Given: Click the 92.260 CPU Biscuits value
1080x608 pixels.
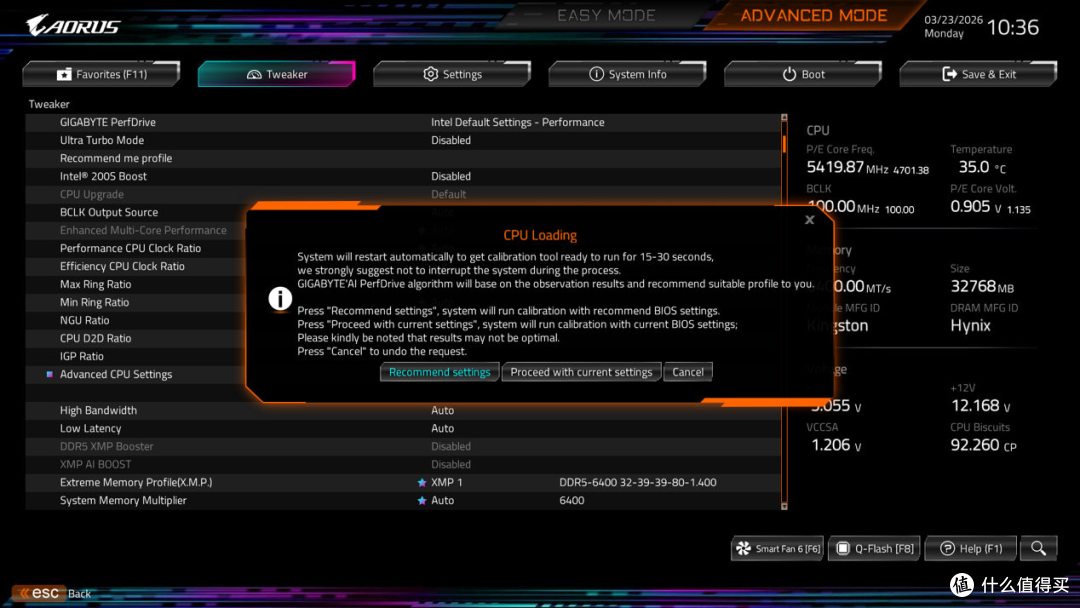Looking at the screenshot, I should tap(984, 445).
